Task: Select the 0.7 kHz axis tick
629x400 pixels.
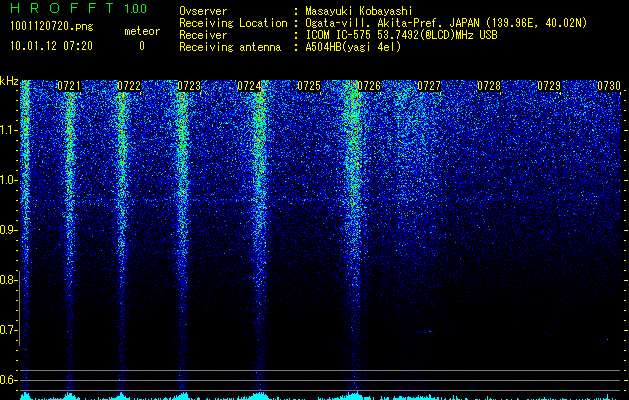Action: pyautogui.click(x=9, y=330)
